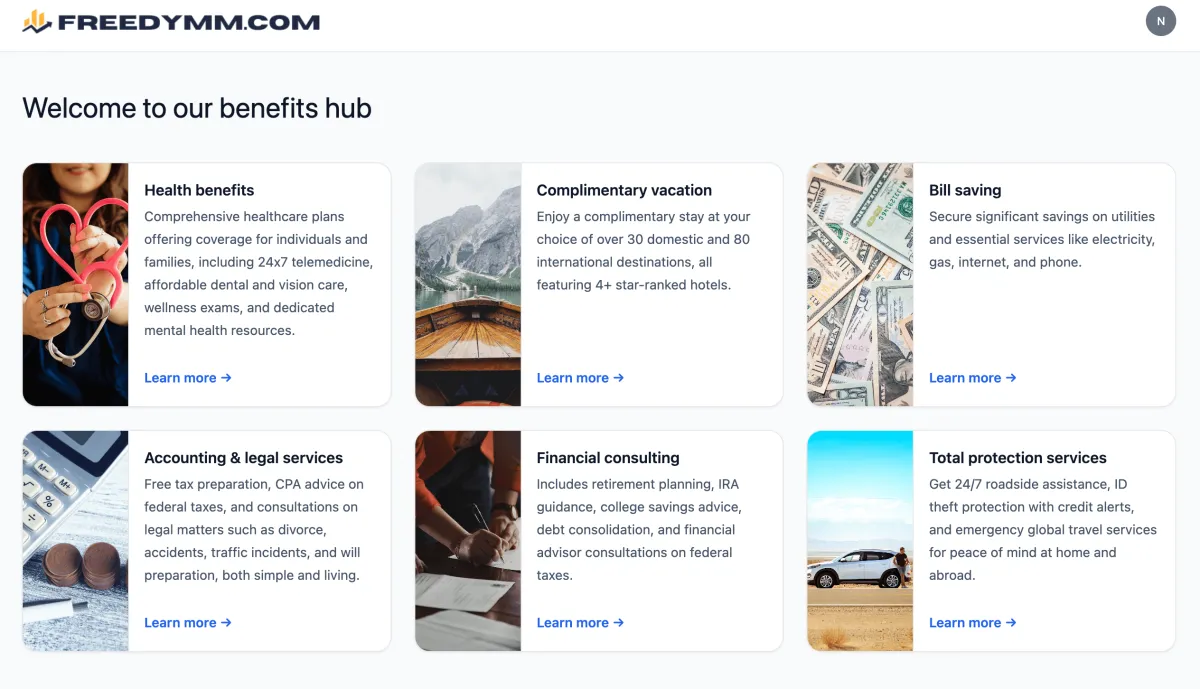
Task: Open the Total protection services title
Action: click(x=1018, y=458)
